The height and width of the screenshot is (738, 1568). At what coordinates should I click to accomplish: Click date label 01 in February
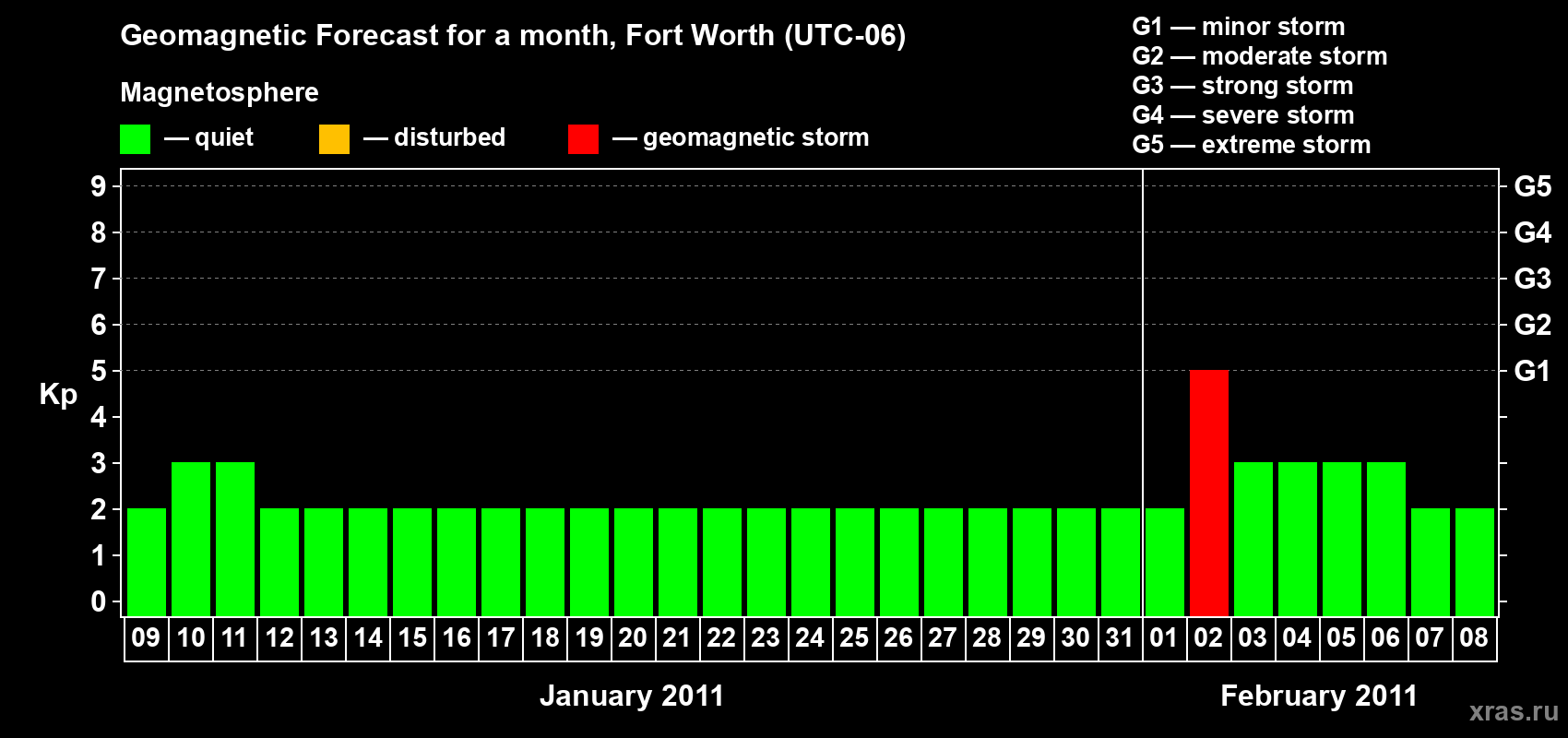(x=1164, y=637)
